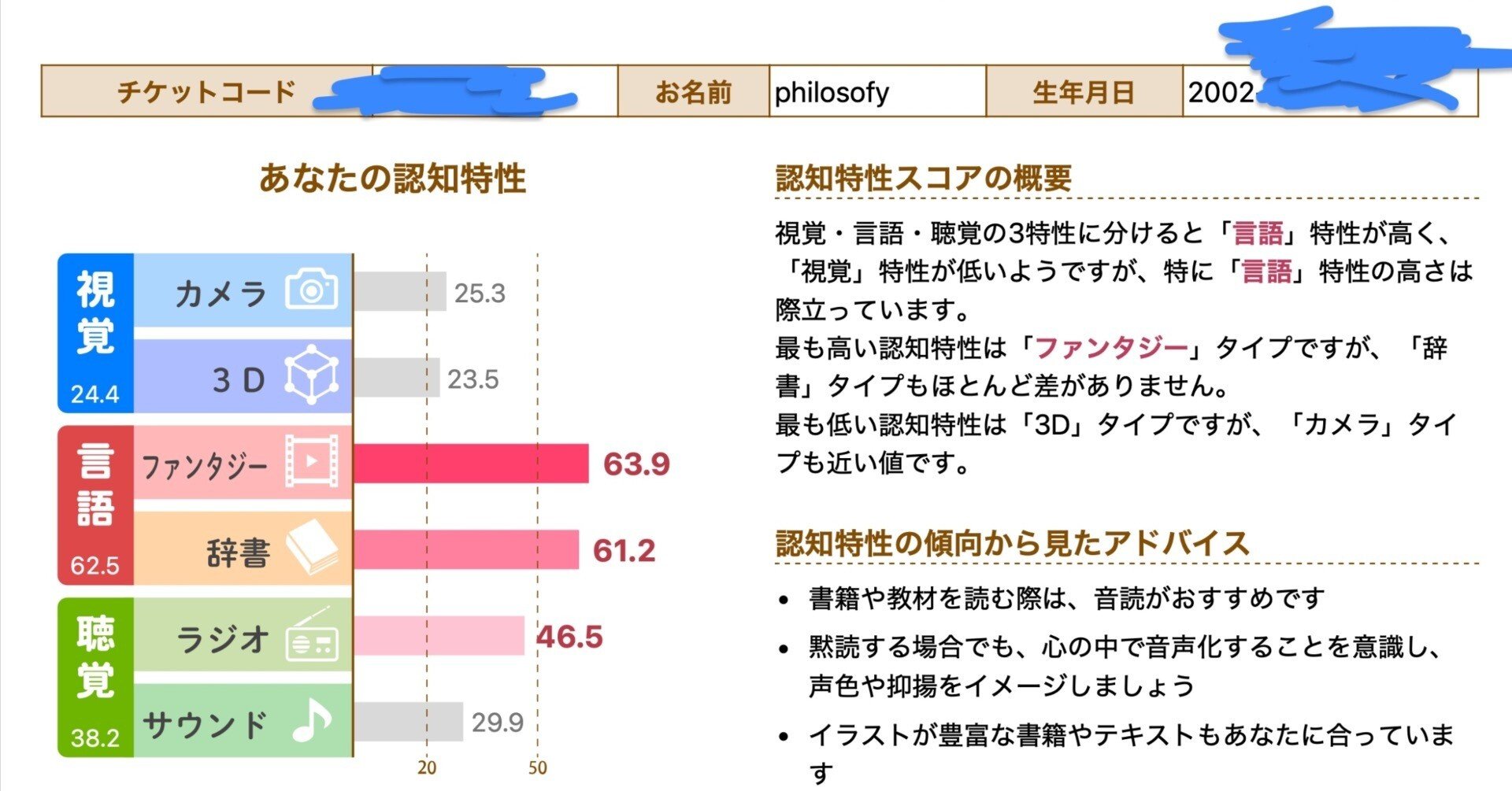Click the あなたの認知特性 chart title
The image size is (1512, 791).
pyautogui.click(x=392, y=178)
